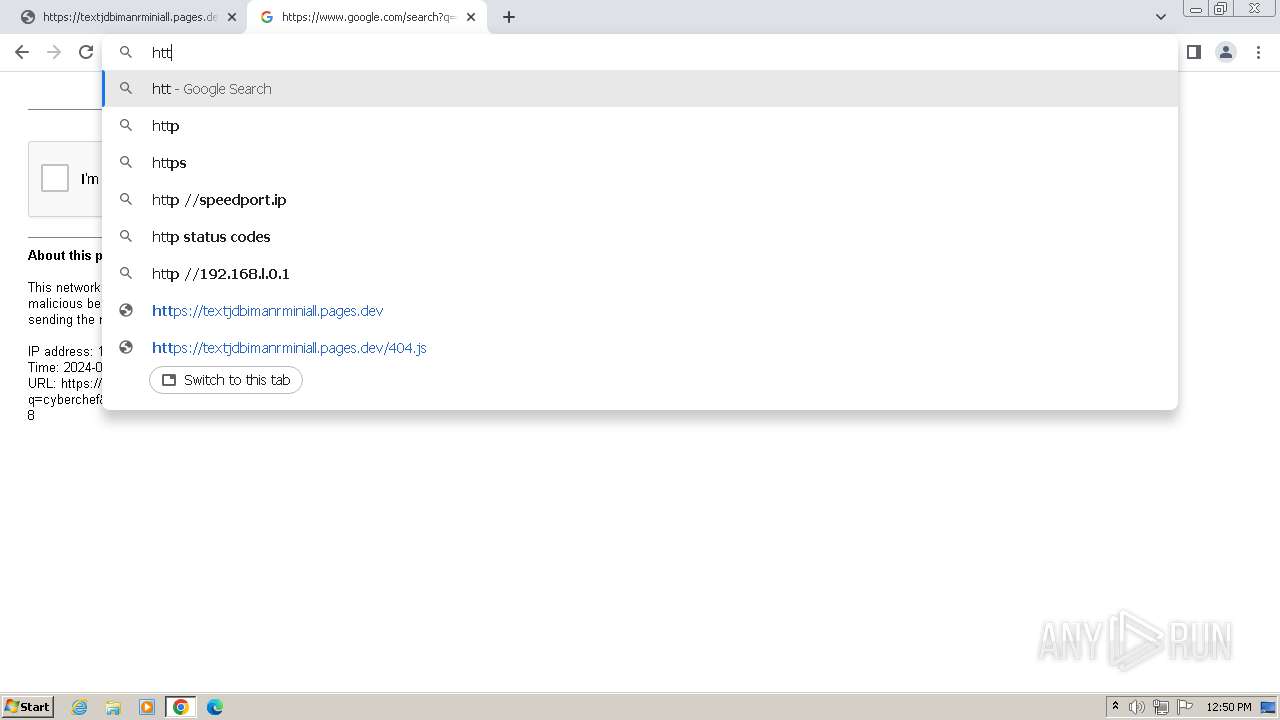1280x720 pixels.
Task: Click the browser Forward arrow
Action: 54,52
